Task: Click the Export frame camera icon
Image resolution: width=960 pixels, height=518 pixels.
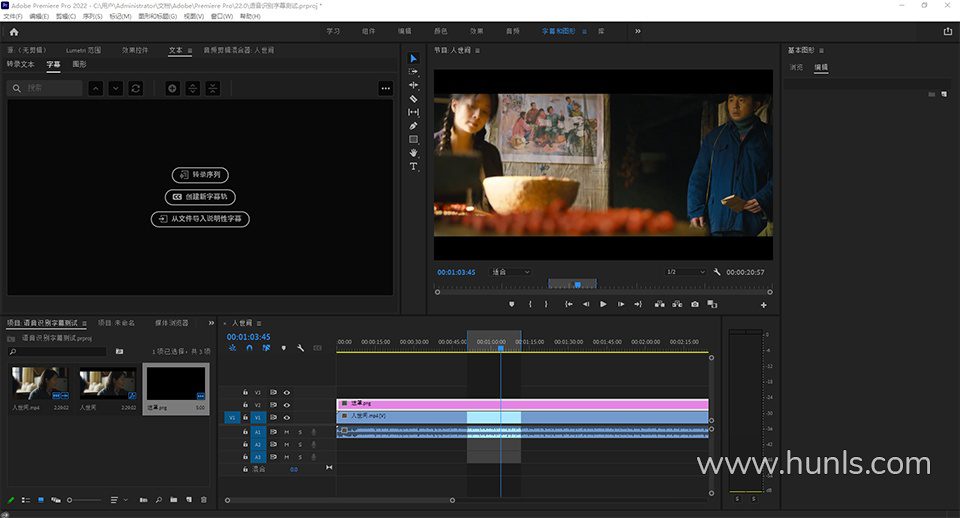Action: [695, 304]
